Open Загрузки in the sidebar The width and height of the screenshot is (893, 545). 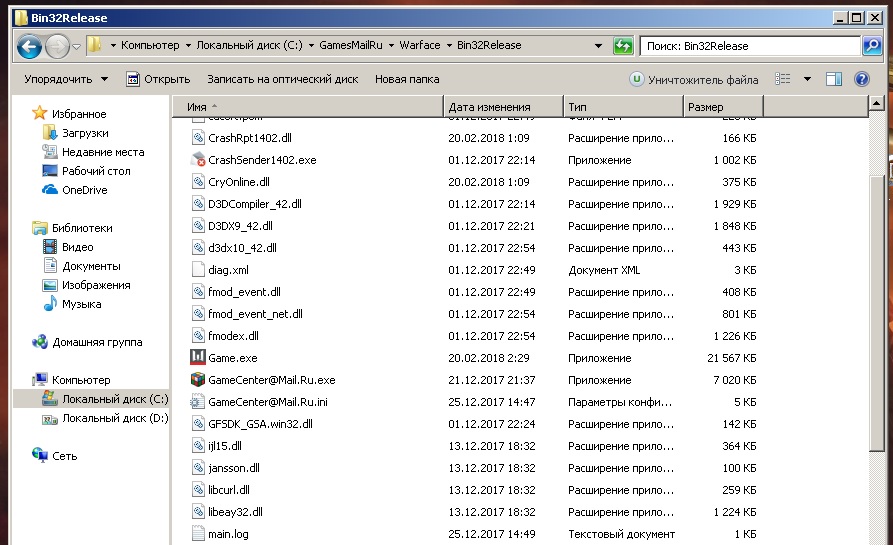(85, 133)
